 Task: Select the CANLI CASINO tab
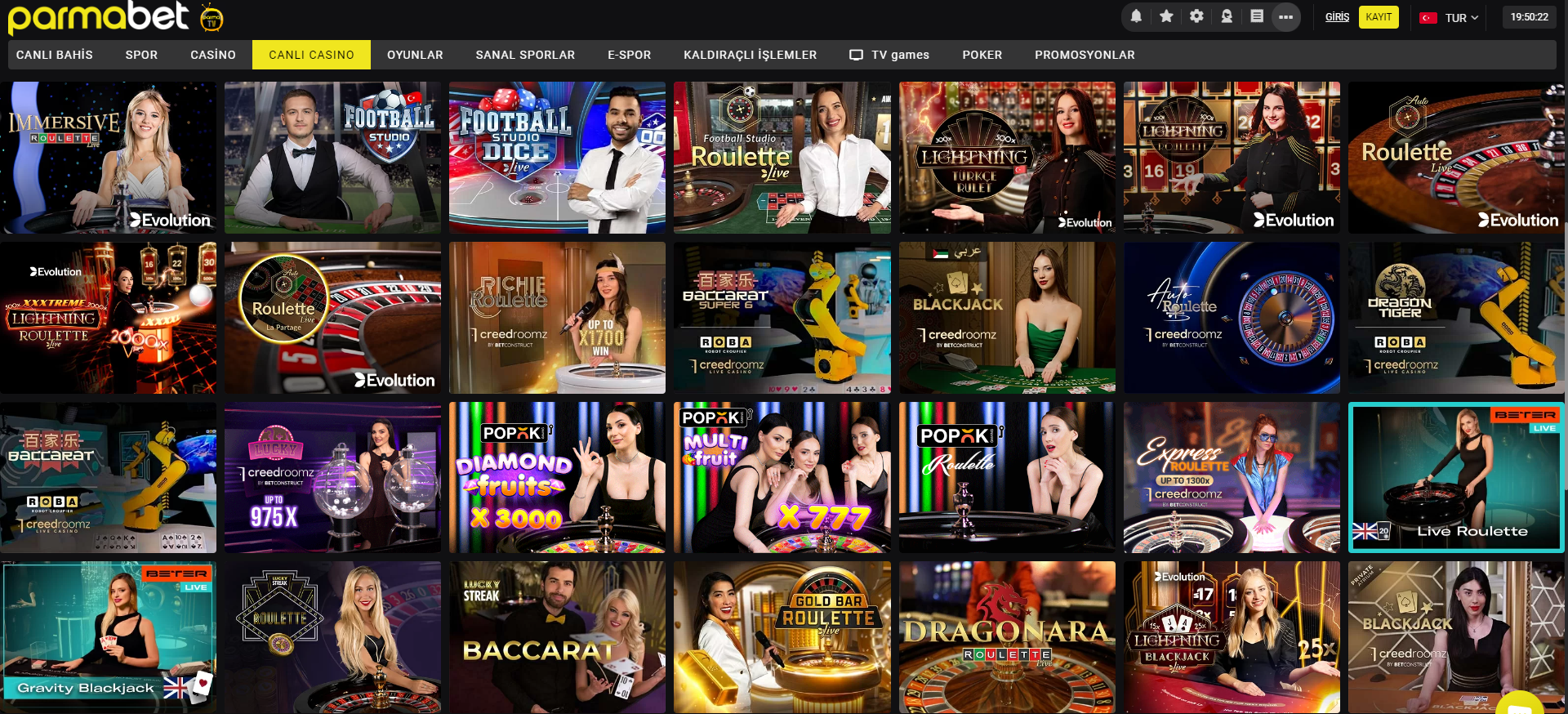(311, 55)
